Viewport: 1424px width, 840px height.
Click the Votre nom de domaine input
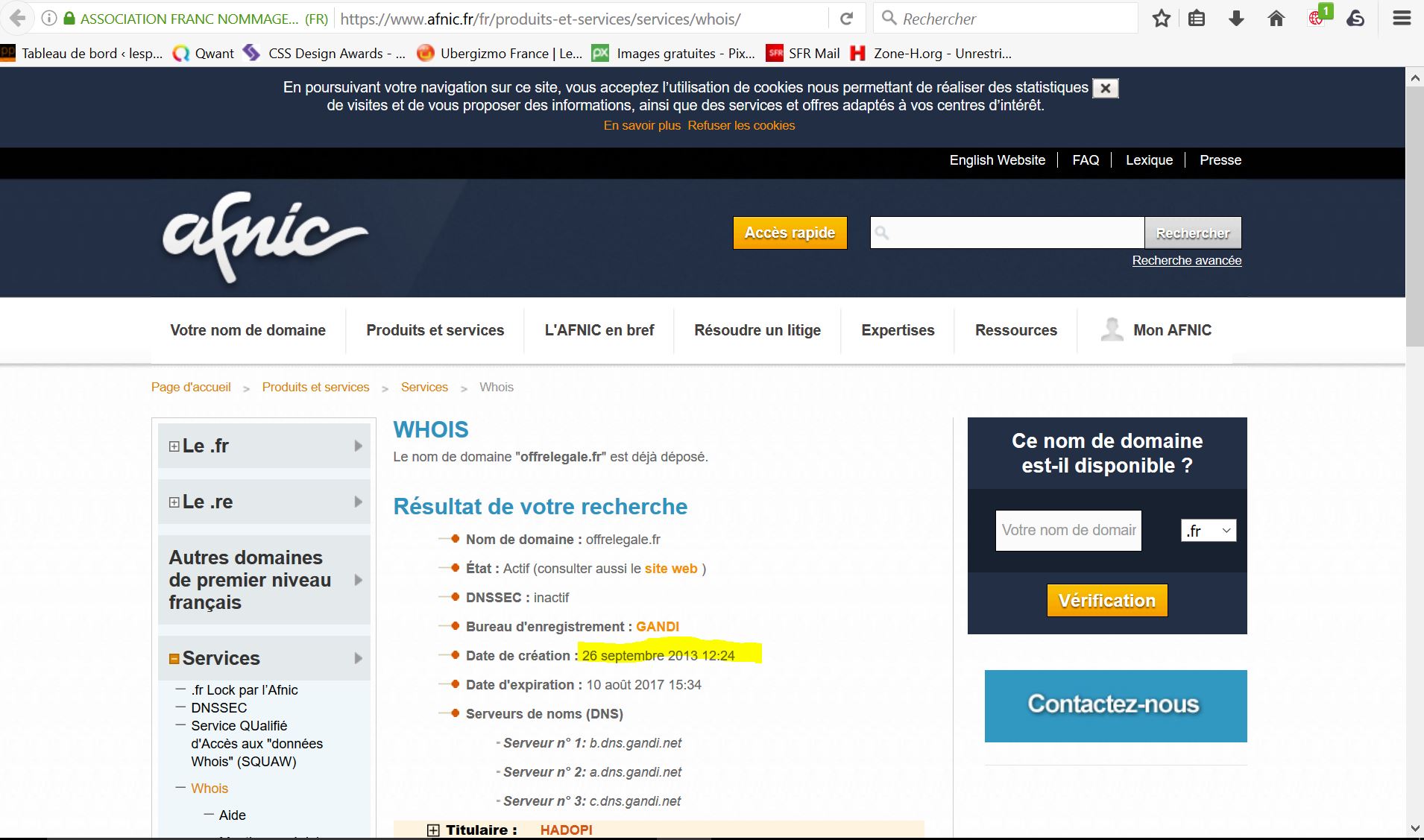click(1068, 531)
